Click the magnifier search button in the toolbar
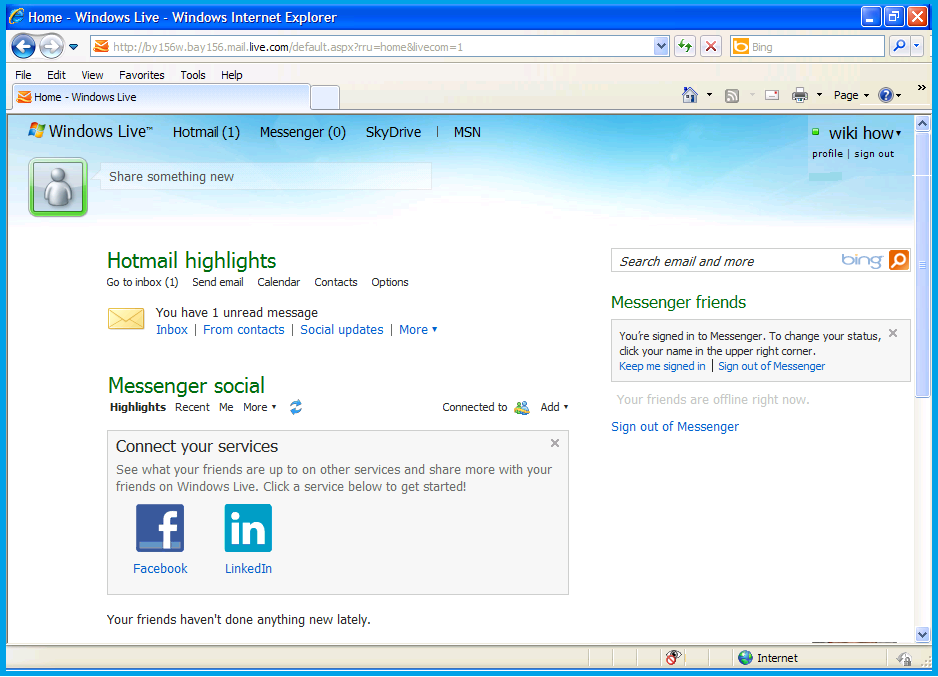The height and width of the screenshot is (677, 938). pyautogui.click(x=899, y=46)
